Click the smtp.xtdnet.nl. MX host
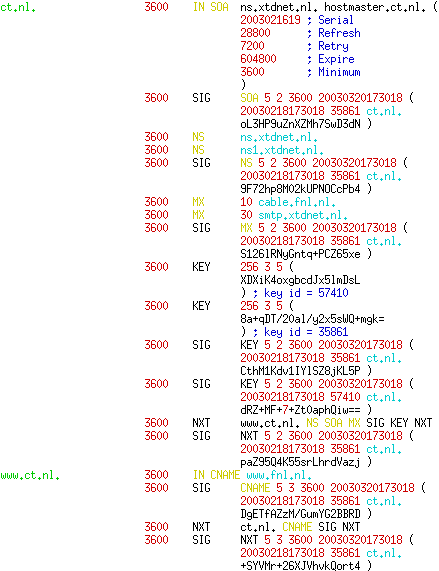Viewport: 439px width, 571px height. coord(303,215)
